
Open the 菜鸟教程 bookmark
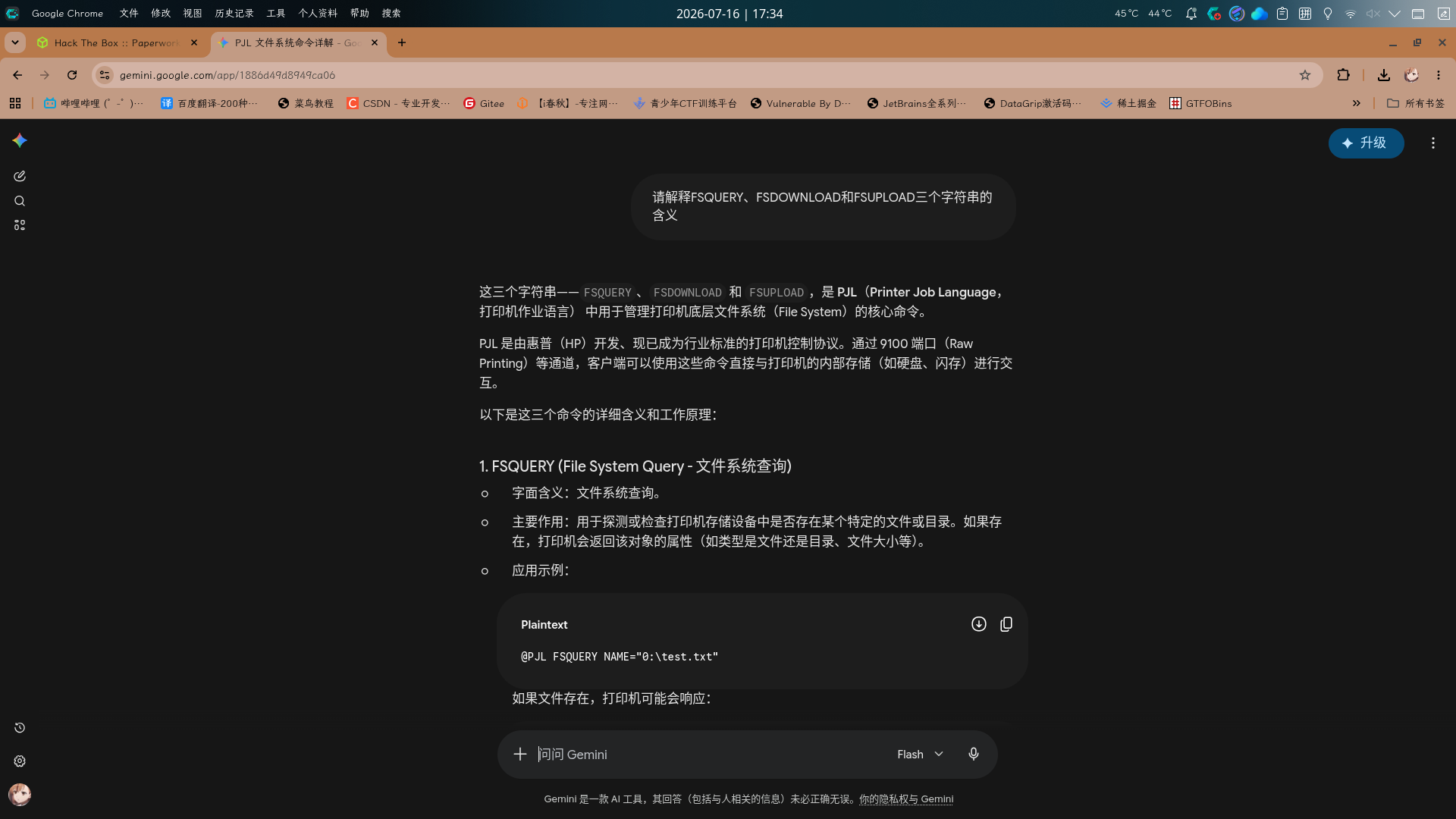pyautogui.click(x=306, y=103)
